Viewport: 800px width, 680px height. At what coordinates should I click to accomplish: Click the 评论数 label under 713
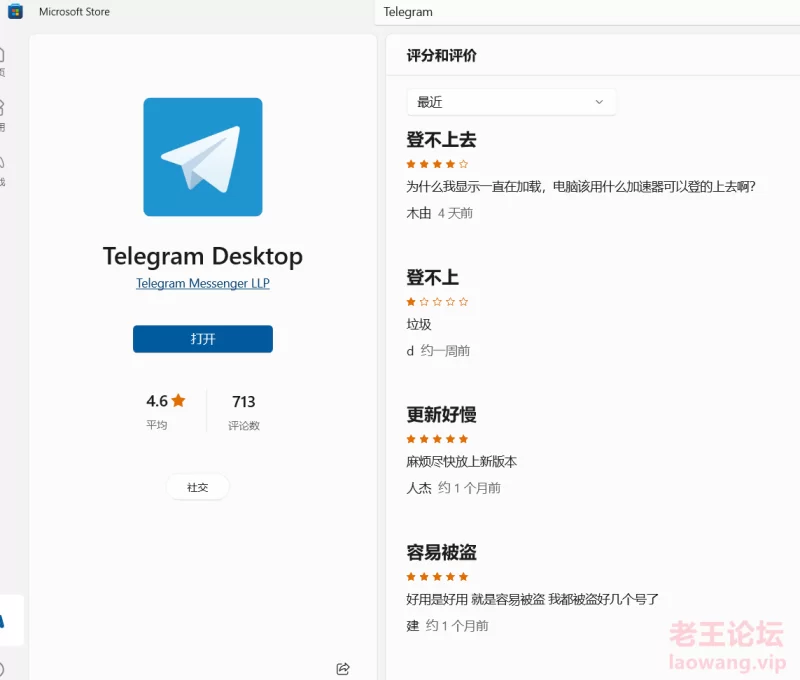click(x=244, y=425)
